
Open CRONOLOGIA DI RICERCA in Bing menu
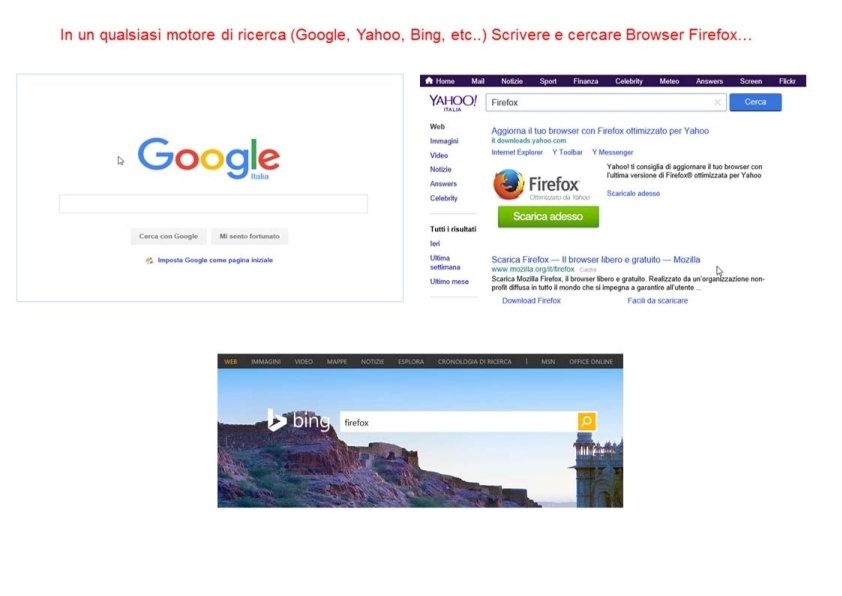click(475, 362)
